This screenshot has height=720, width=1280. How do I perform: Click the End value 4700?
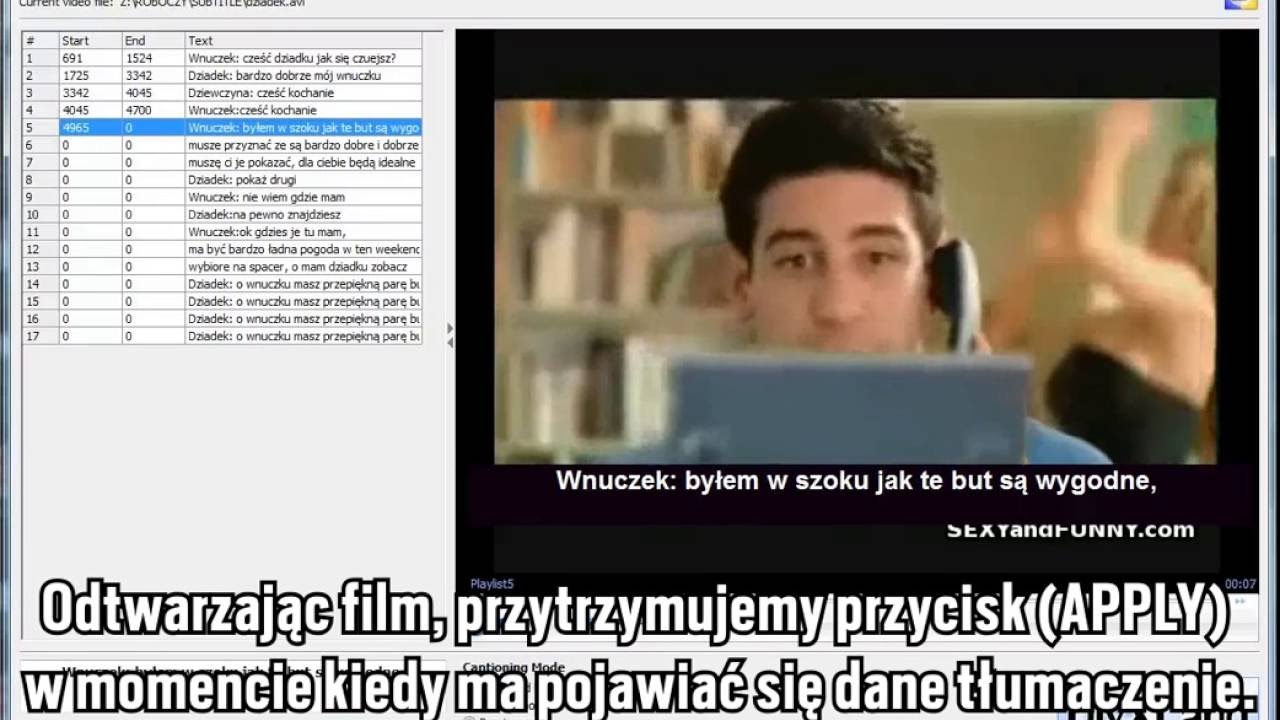click(139, 110)
